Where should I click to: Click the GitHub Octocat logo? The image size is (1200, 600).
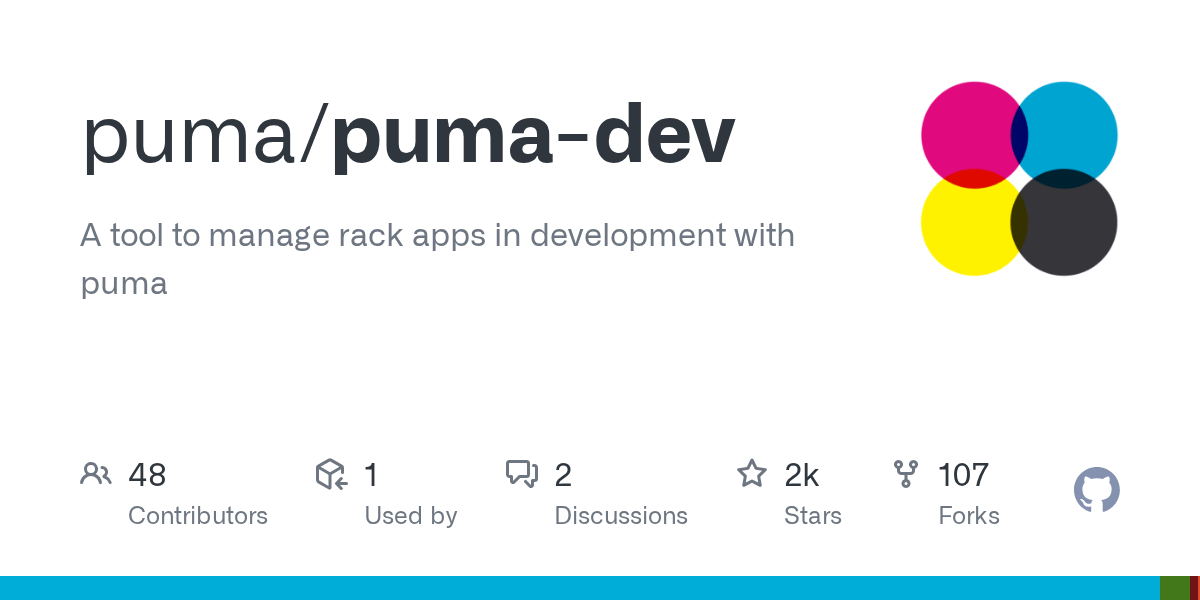(x=1096, y=490)
